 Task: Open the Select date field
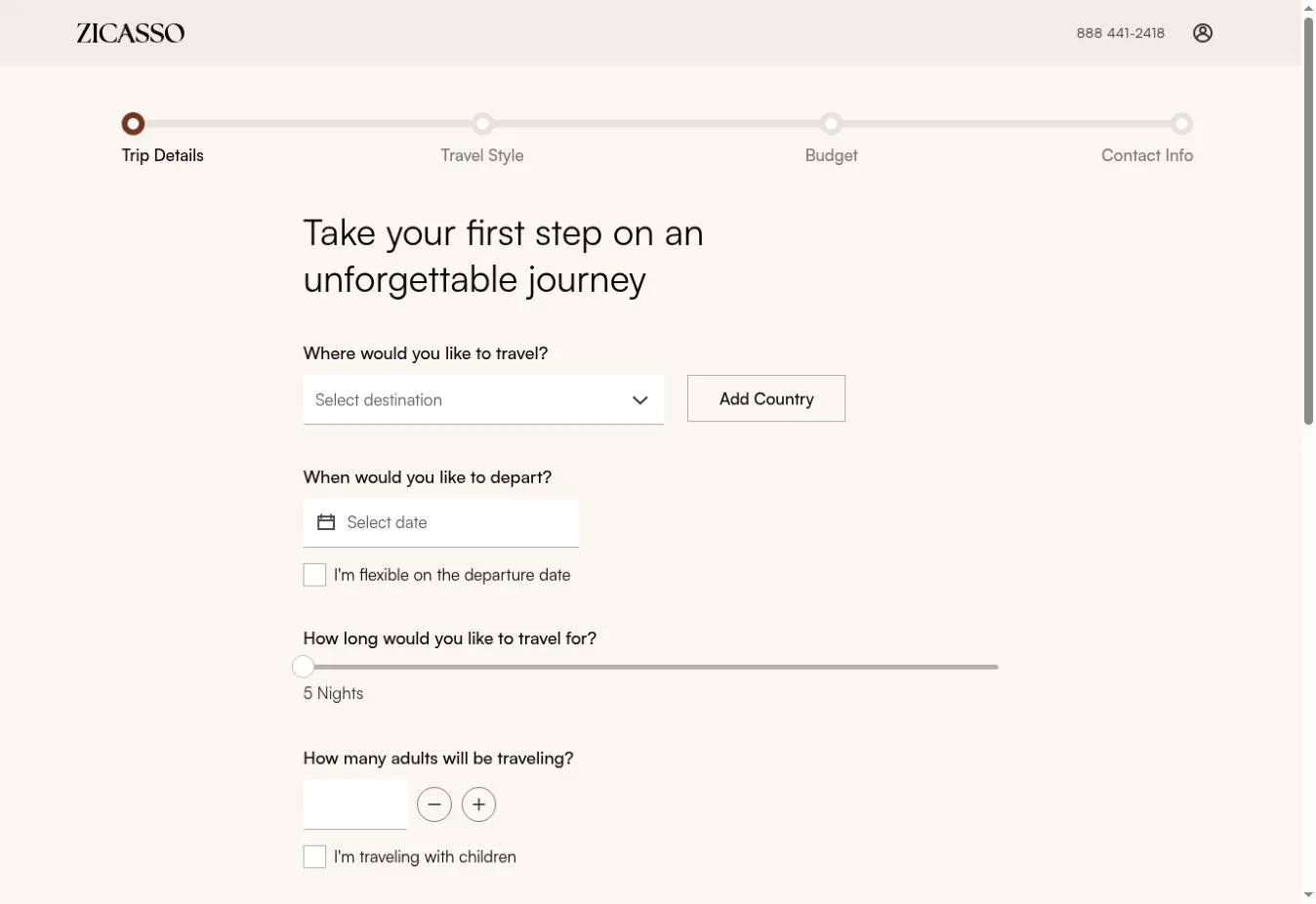441,522
